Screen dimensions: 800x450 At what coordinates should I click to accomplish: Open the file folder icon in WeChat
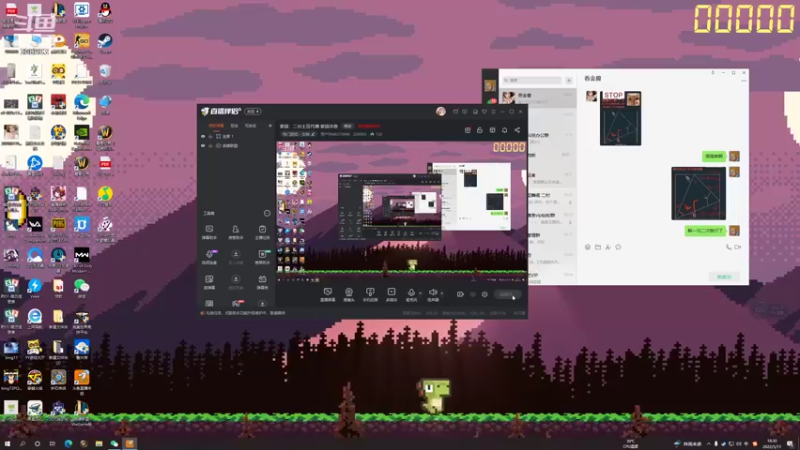(598, 247)
